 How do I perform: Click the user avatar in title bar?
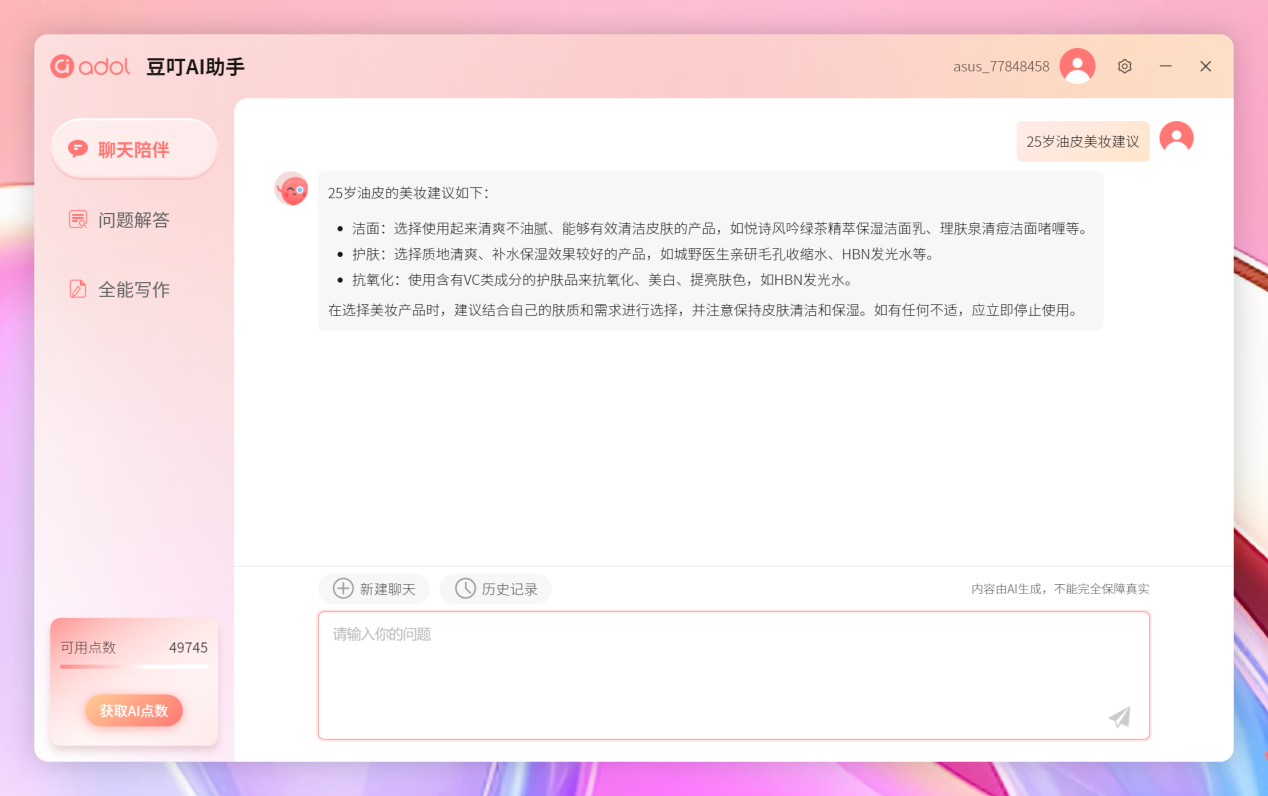[x=1077, y=66]
